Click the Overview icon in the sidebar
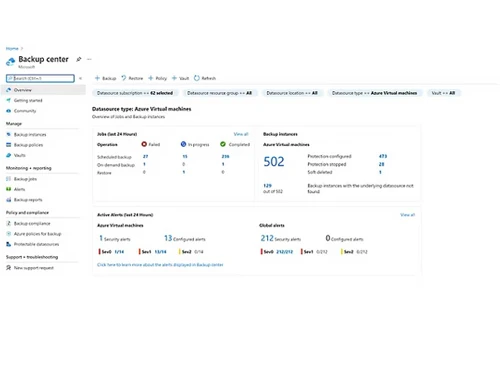Viewport: 500px width, 375px height. (x=9, y=90)
